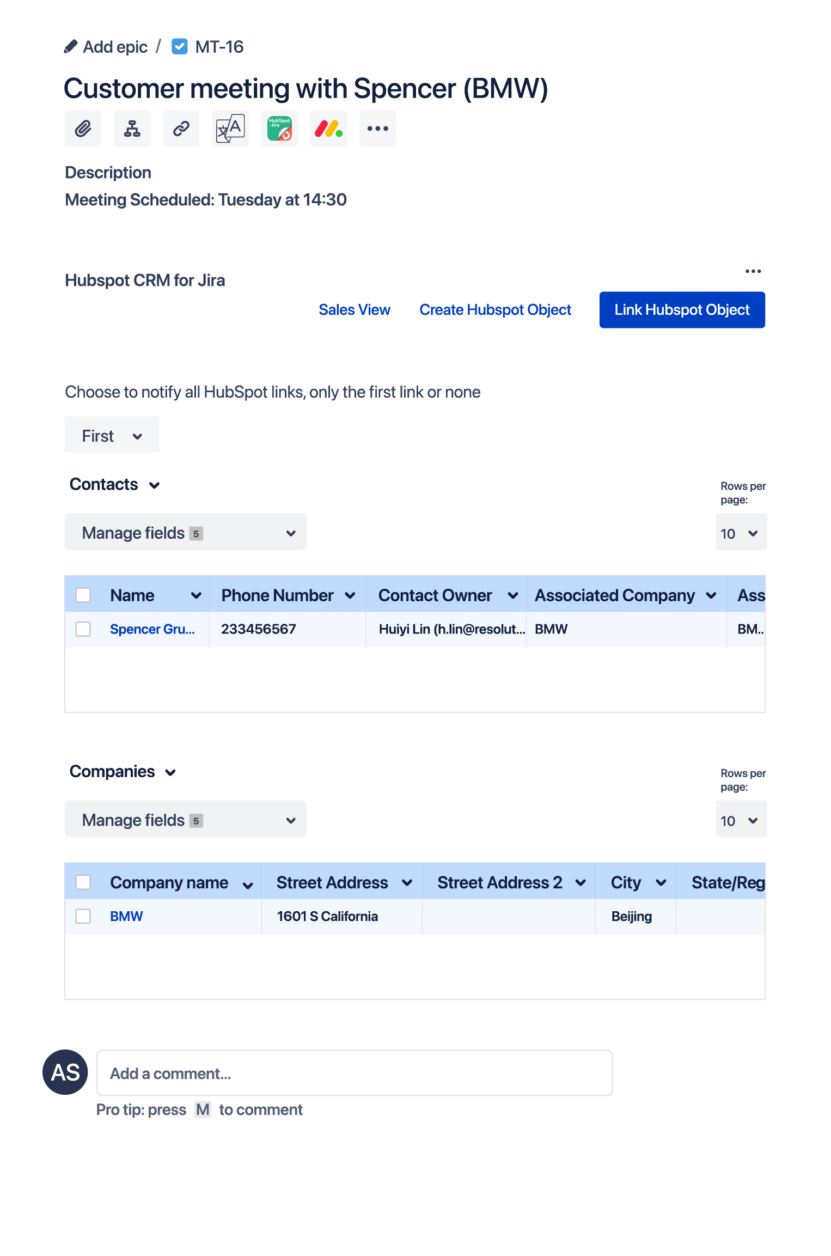Open the add child issue hierarchy icon
The height and width of the screenshot is (1256, 831).
(132, 128)
